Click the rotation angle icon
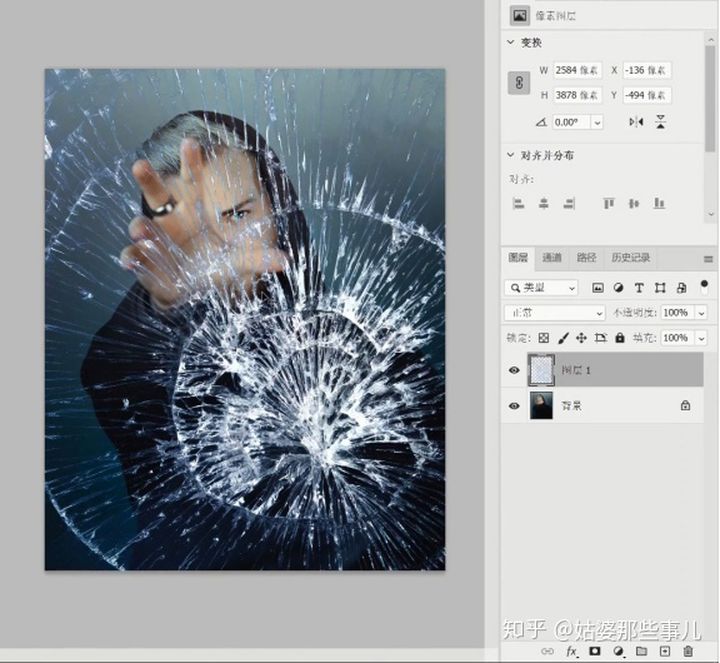 coord(541,123)
